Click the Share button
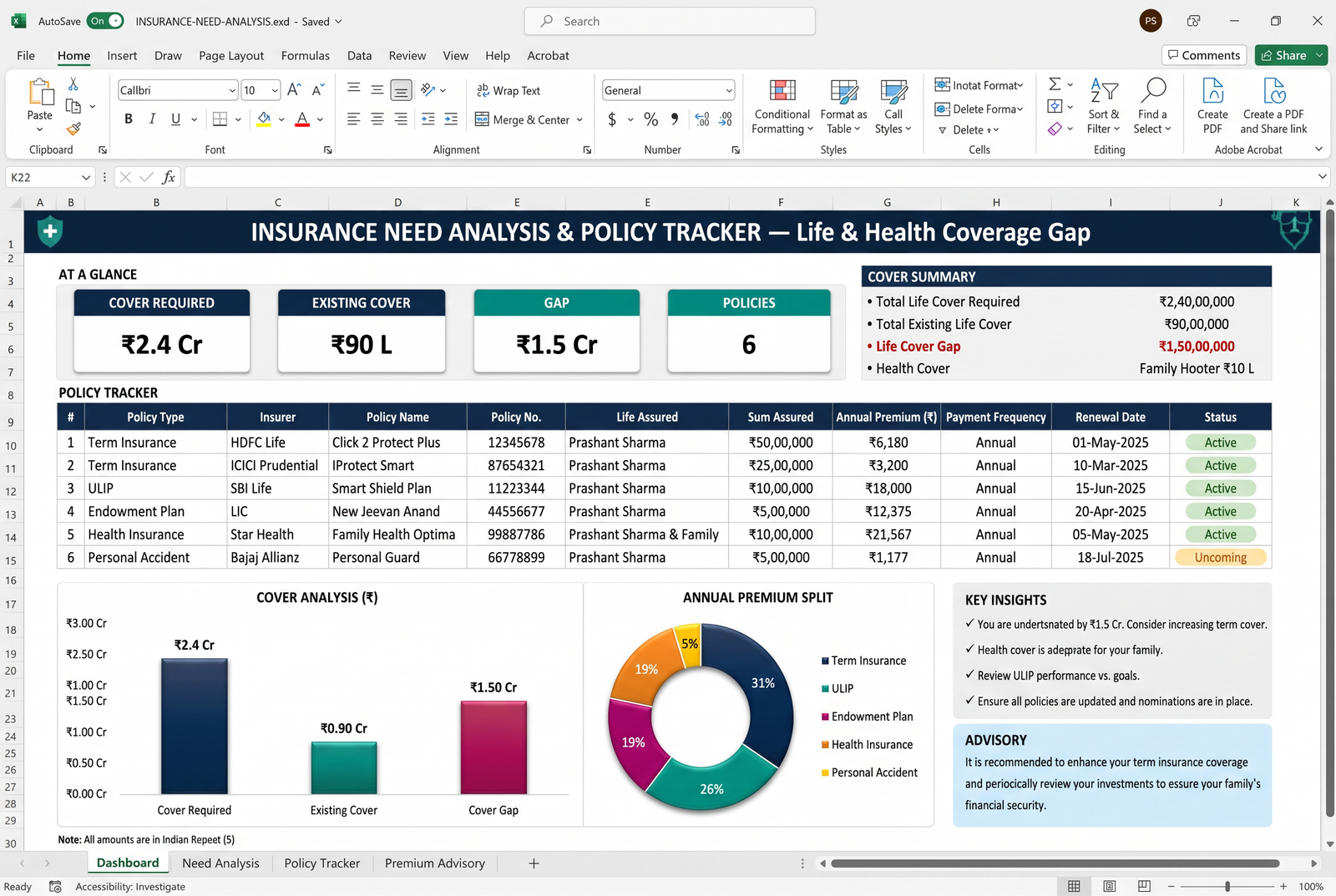This screenshot has height=896, width=1336. click(x=1283, y=55)
